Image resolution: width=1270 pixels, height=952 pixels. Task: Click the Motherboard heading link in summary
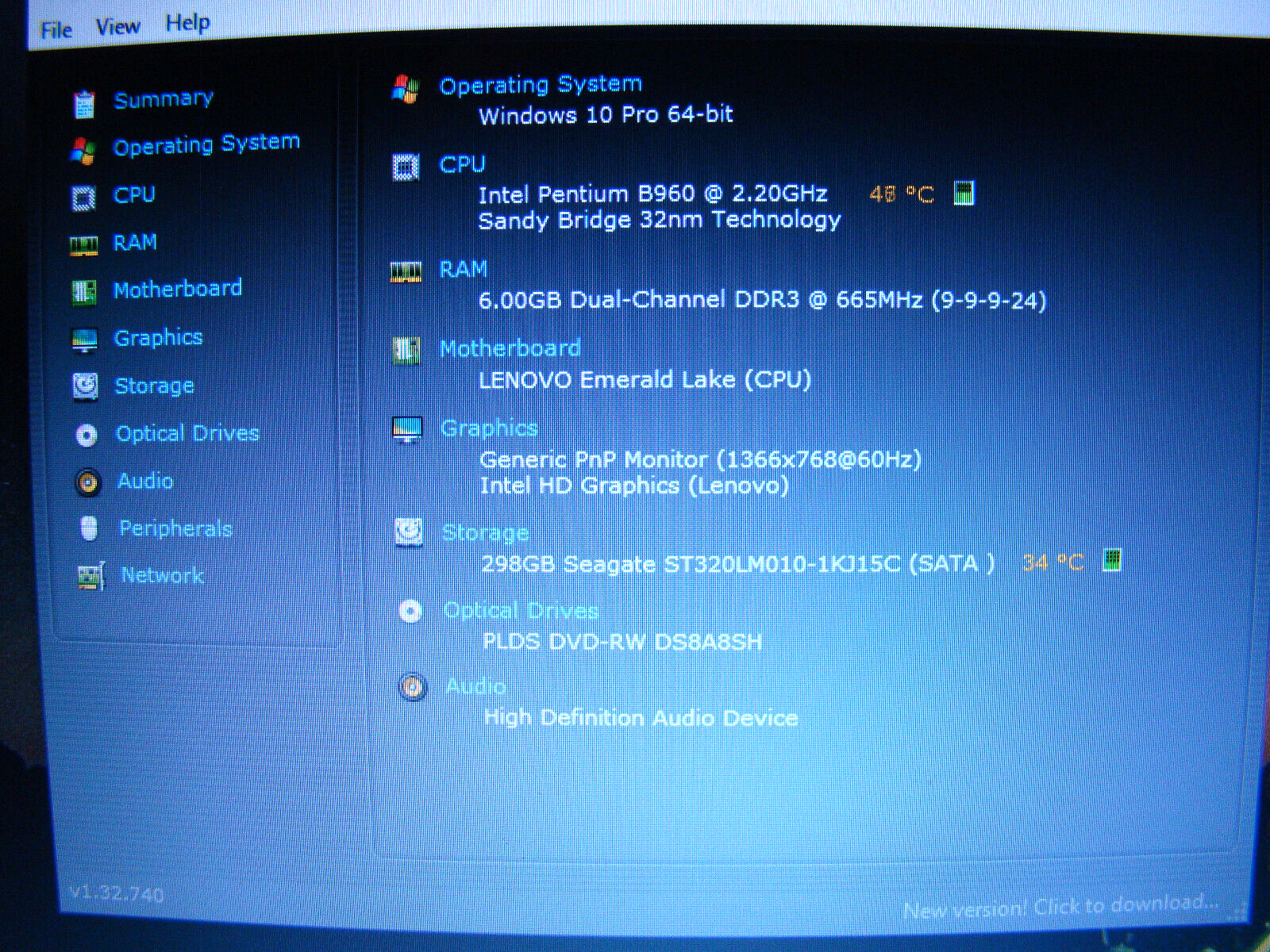tap(510, 348)
